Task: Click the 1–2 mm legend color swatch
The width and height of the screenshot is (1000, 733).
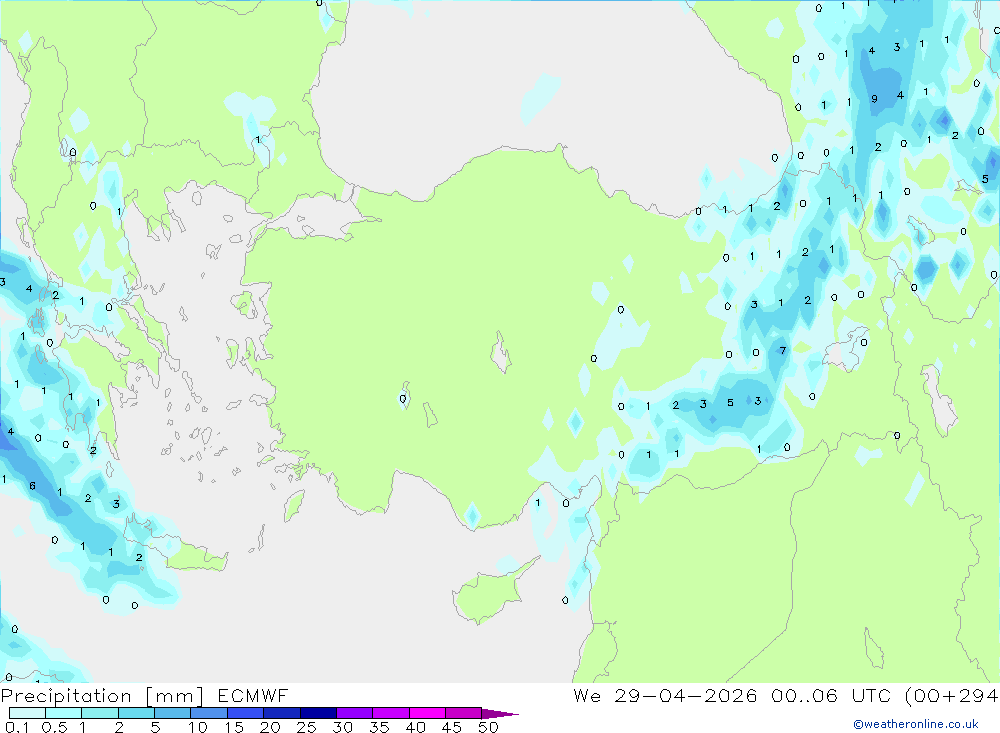Action: (100, 713)
